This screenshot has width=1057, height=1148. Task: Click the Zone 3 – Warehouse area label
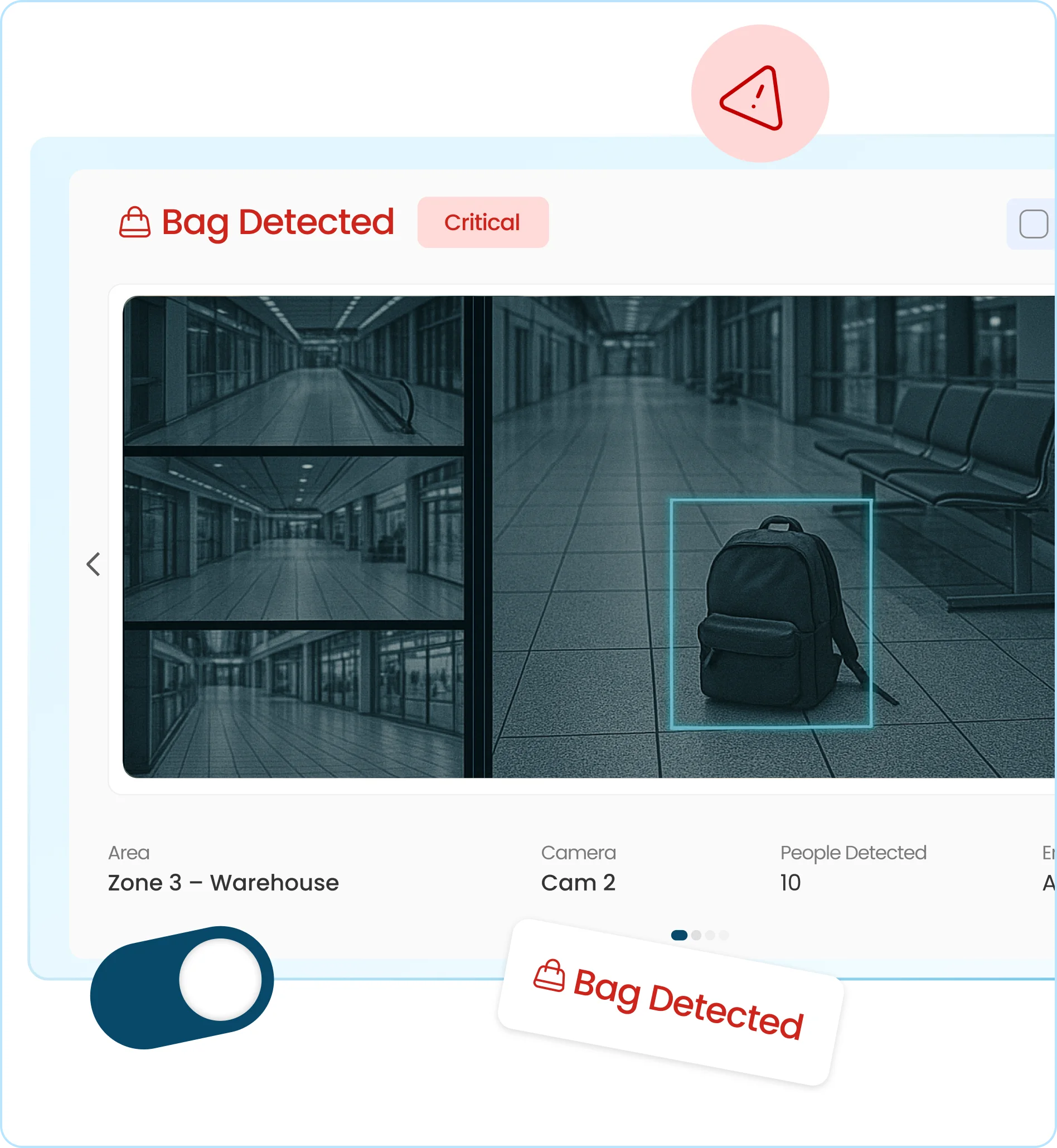[x=224, y=883]
